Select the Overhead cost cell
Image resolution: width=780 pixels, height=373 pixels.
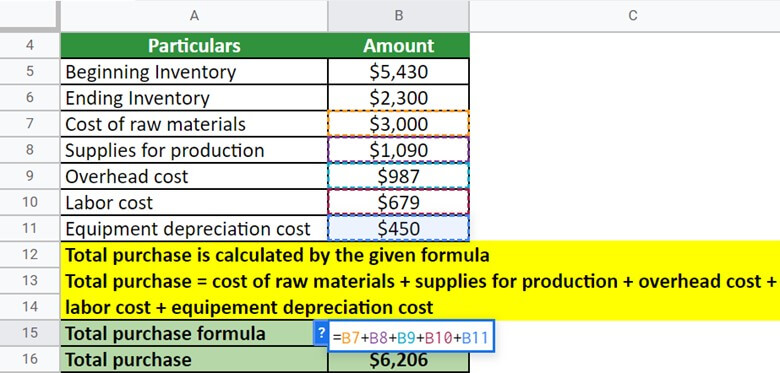click(x=194, y=176)
